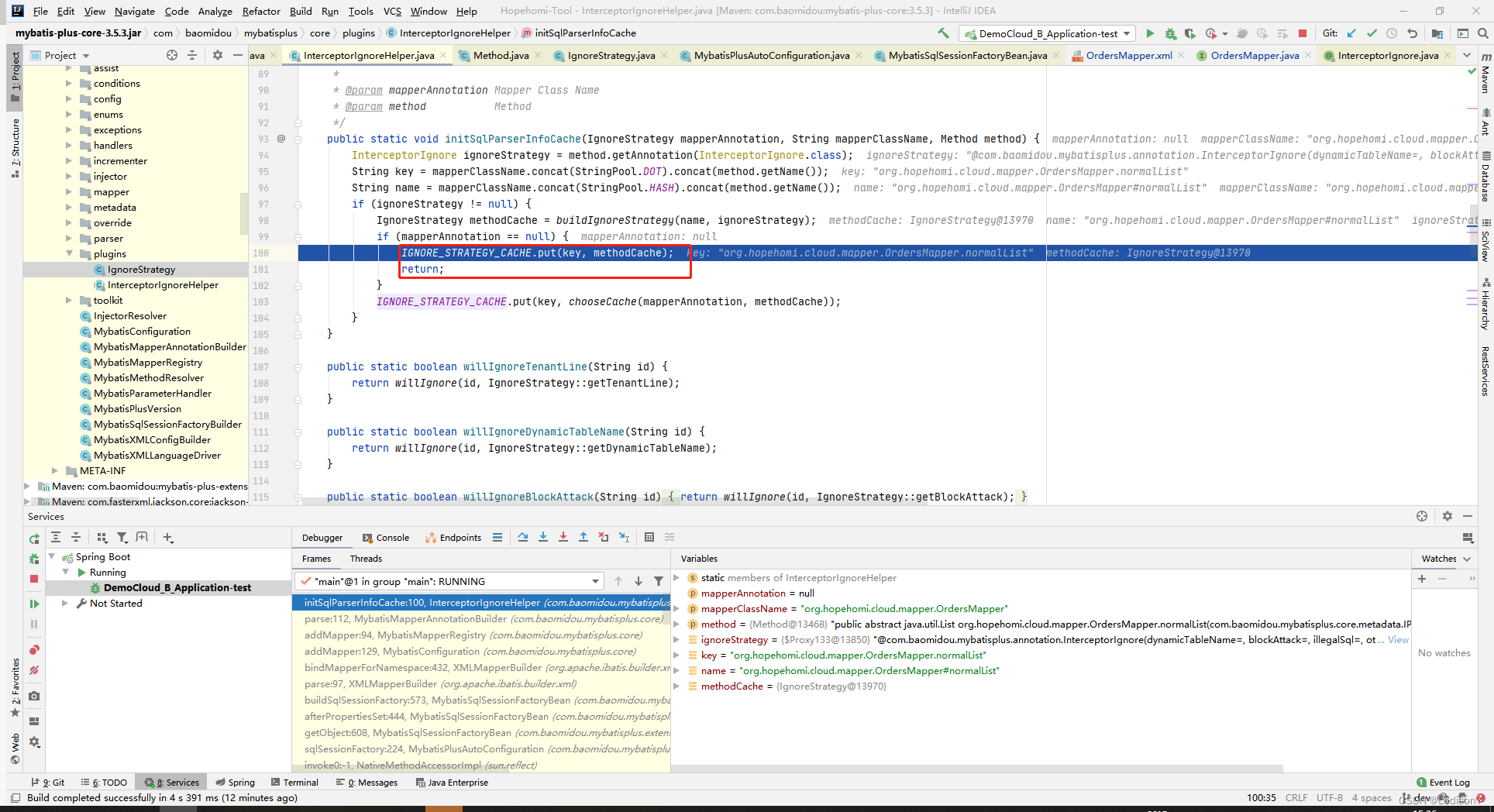
Task: Open Terminal tool window button
Action: [294, 782]
